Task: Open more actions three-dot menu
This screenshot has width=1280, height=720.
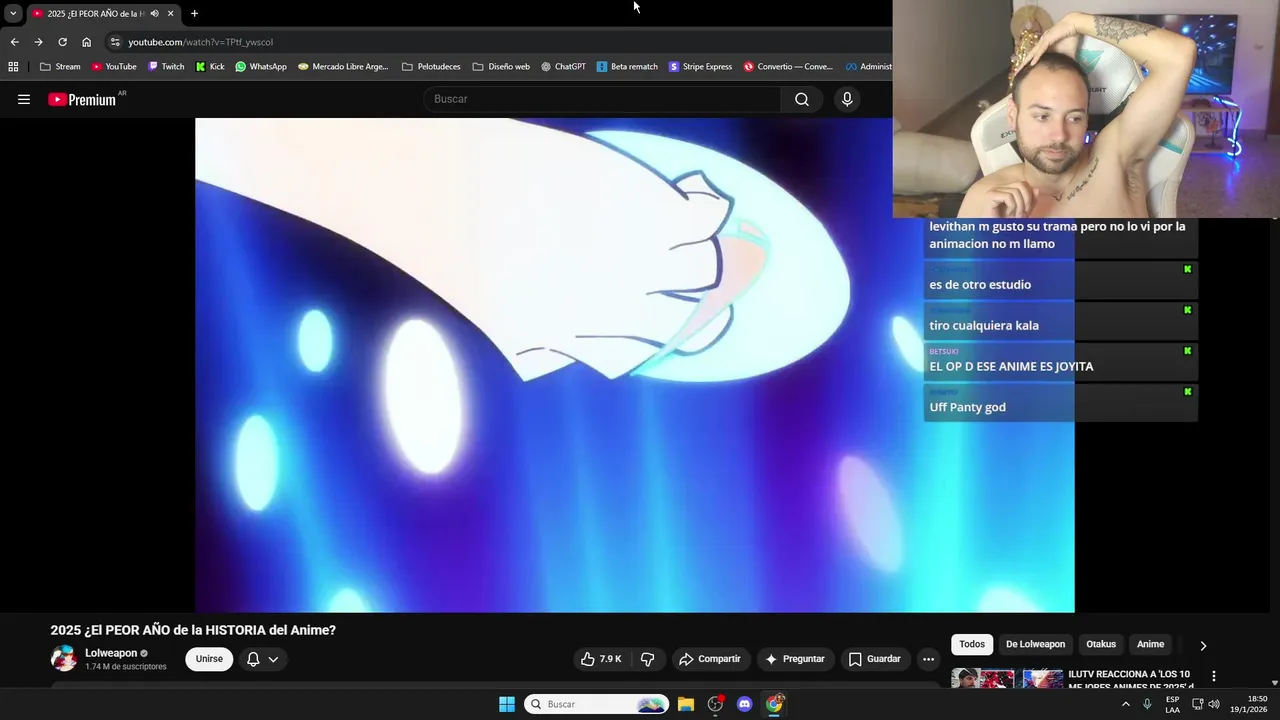Action: coord(928,659)
